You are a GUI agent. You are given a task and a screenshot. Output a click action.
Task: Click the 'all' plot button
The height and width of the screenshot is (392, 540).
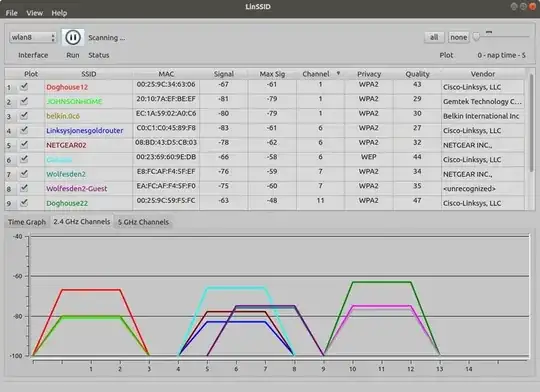coord(434,37)
